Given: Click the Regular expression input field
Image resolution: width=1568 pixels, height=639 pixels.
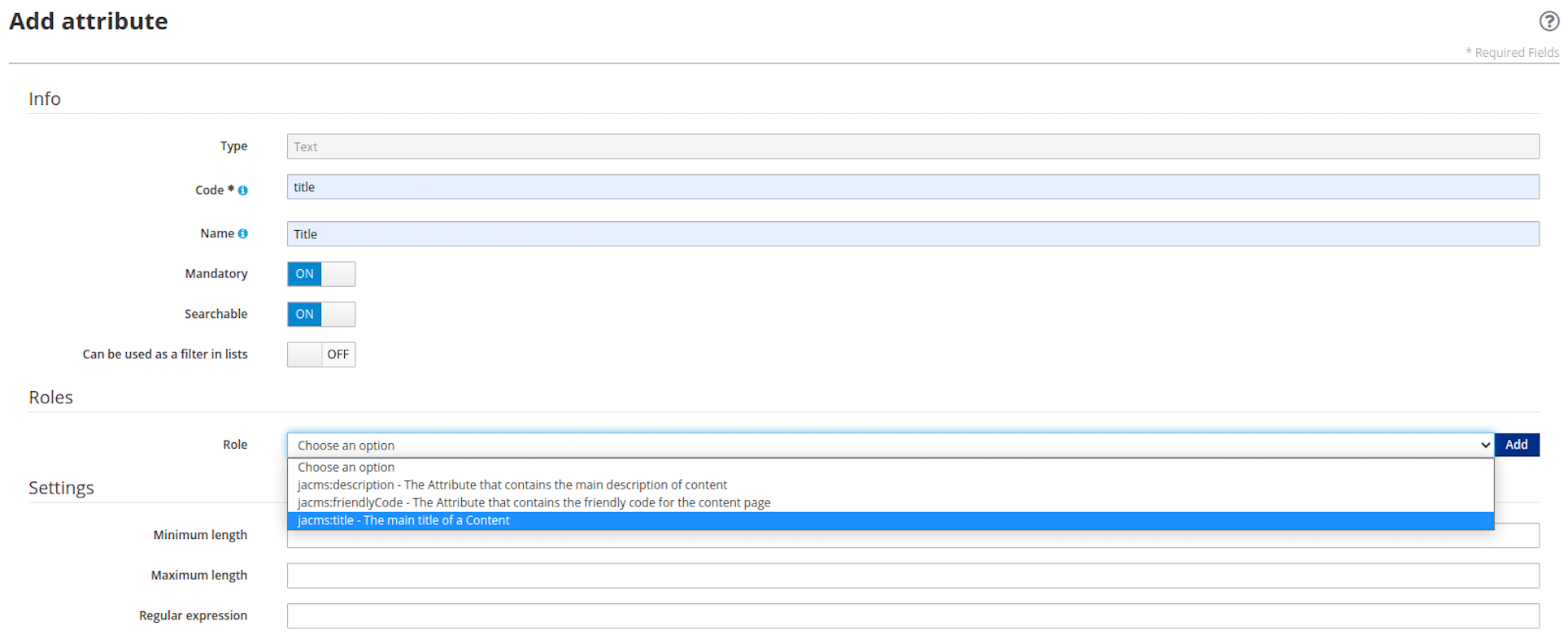Looking at the screenshot, I should [912, 616].
